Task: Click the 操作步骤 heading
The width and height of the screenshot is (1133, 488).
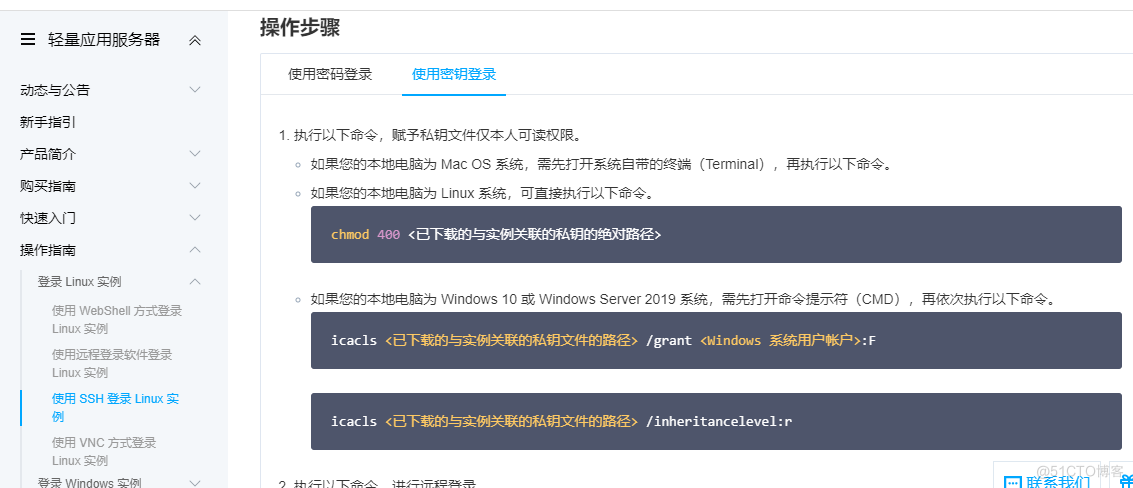Action: pyautogui.click(x=300, y=27)
